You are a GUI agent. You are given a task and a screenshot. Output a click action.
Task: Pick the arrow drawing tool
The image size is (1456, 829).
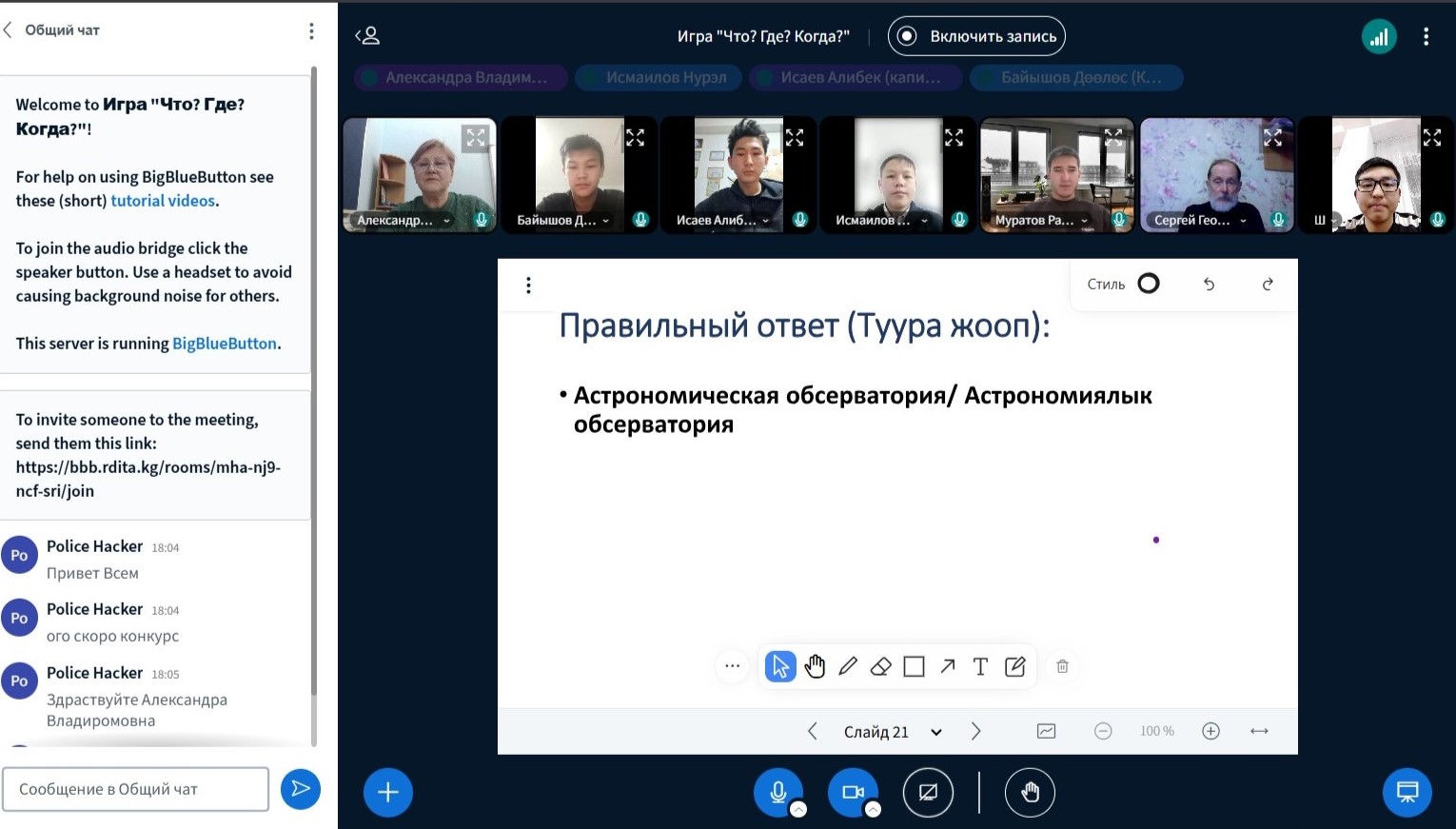click(948, 666)
